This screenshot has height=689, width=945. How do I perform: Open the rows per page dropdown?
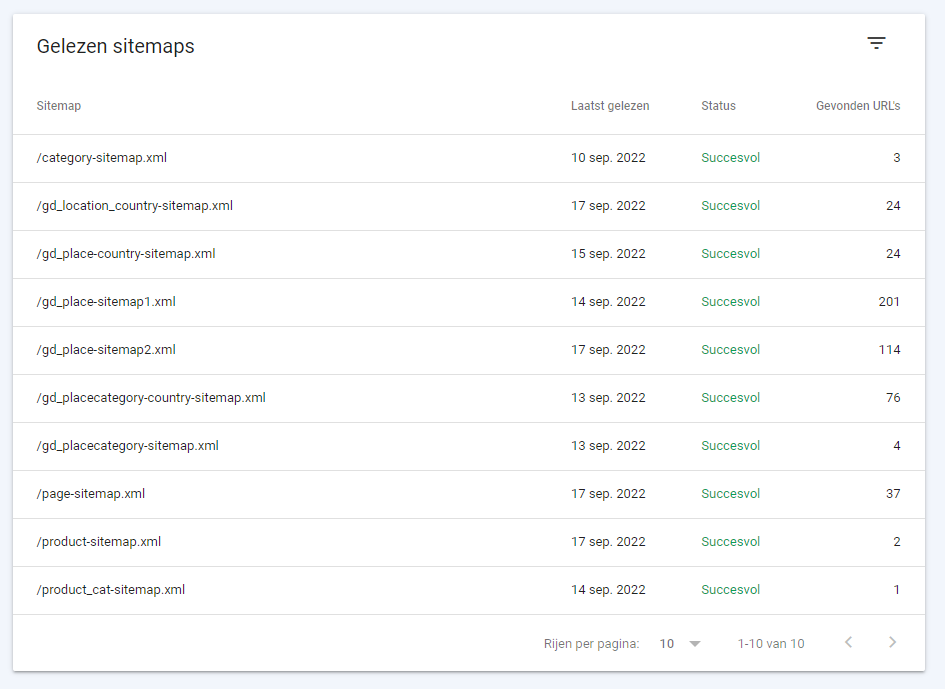click(680, 644)
